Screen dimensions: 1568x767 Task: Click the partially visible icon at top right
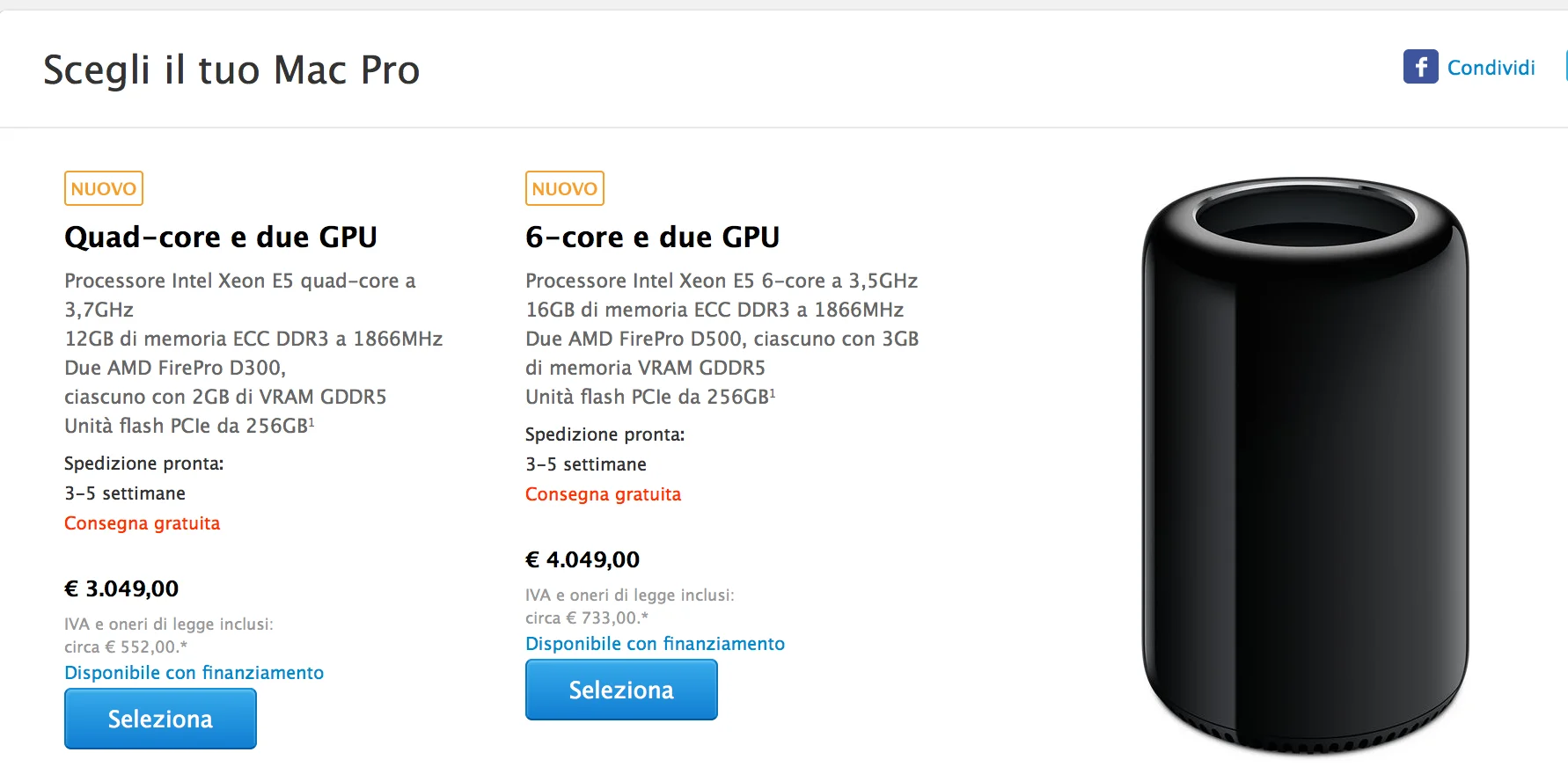click(x=1565, y=66)
